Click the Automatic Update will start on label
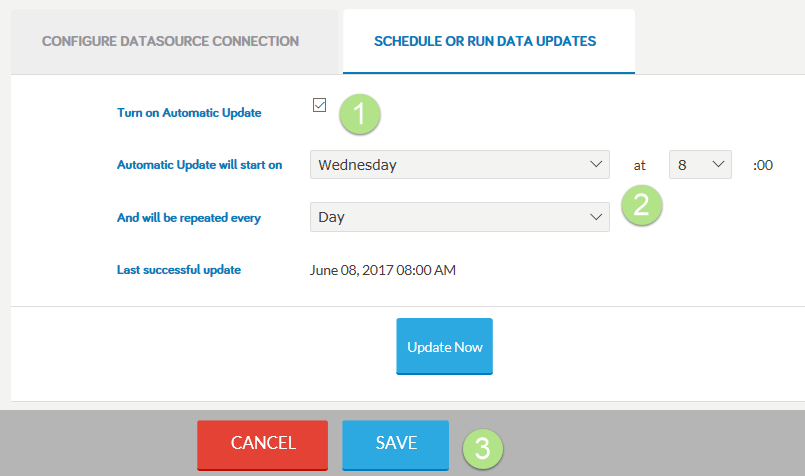This screenshot has width=805, height=476. 200,165
